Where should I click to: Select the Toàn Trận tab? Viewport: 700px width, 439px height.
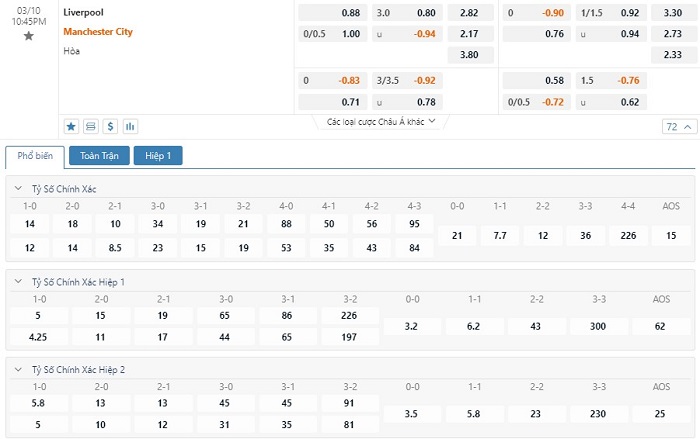(x=99, y=156)
